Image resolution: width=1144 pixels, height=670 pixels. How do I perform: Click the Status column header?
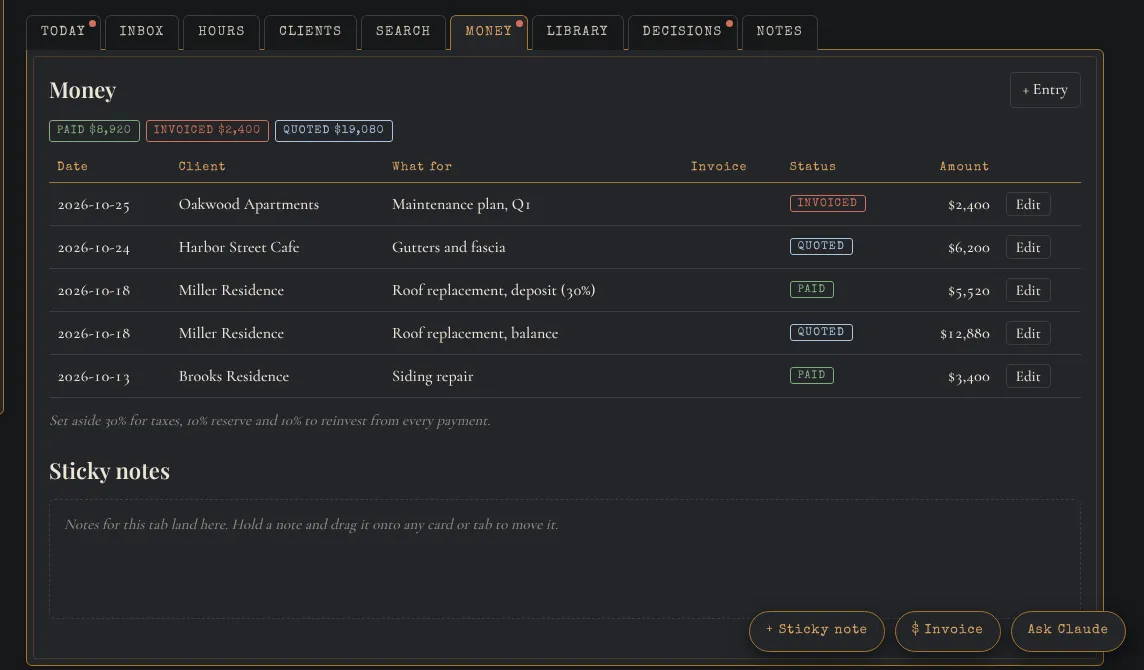[813, 166]
